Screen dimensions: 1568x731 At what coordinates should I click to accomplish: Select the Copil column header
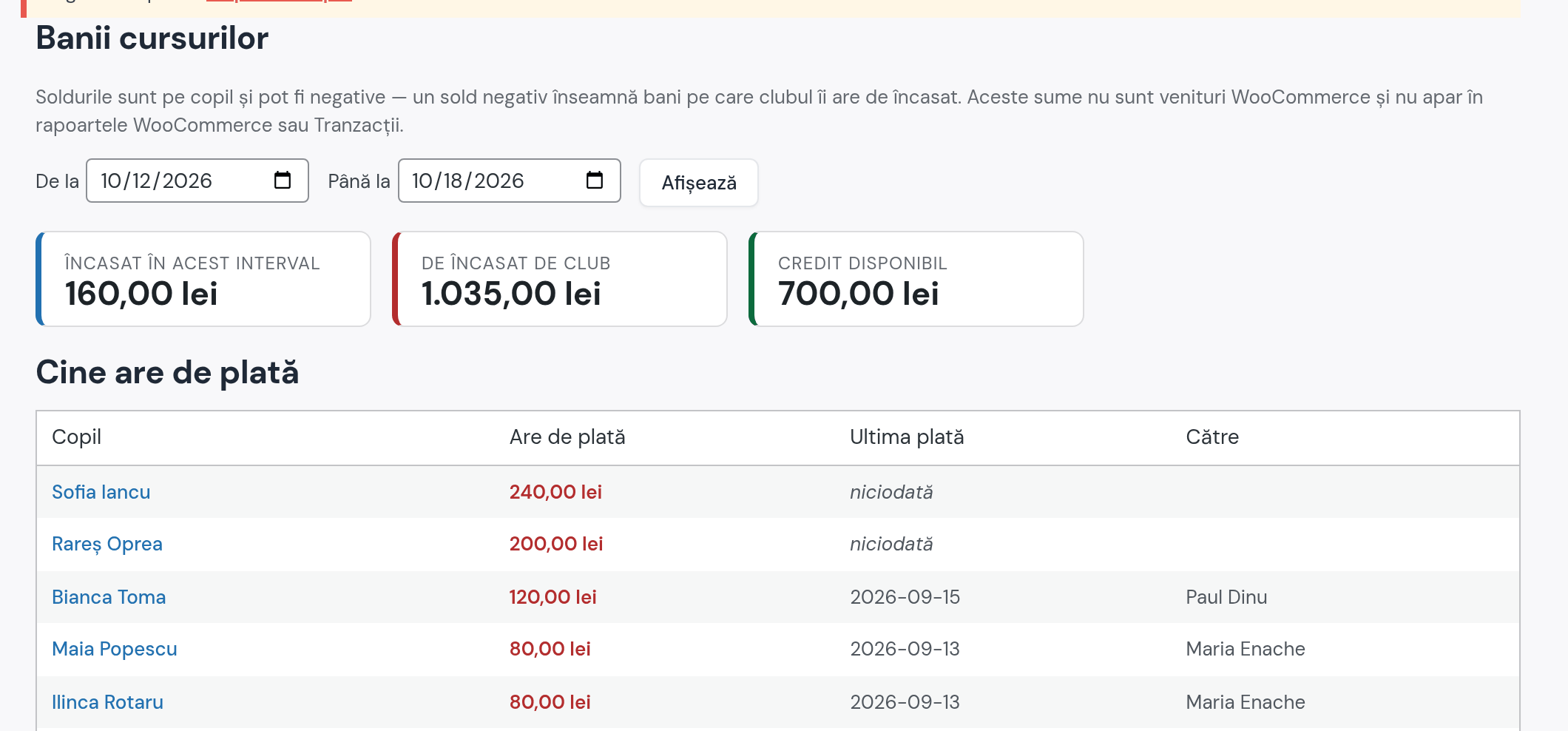coord(77,437)
